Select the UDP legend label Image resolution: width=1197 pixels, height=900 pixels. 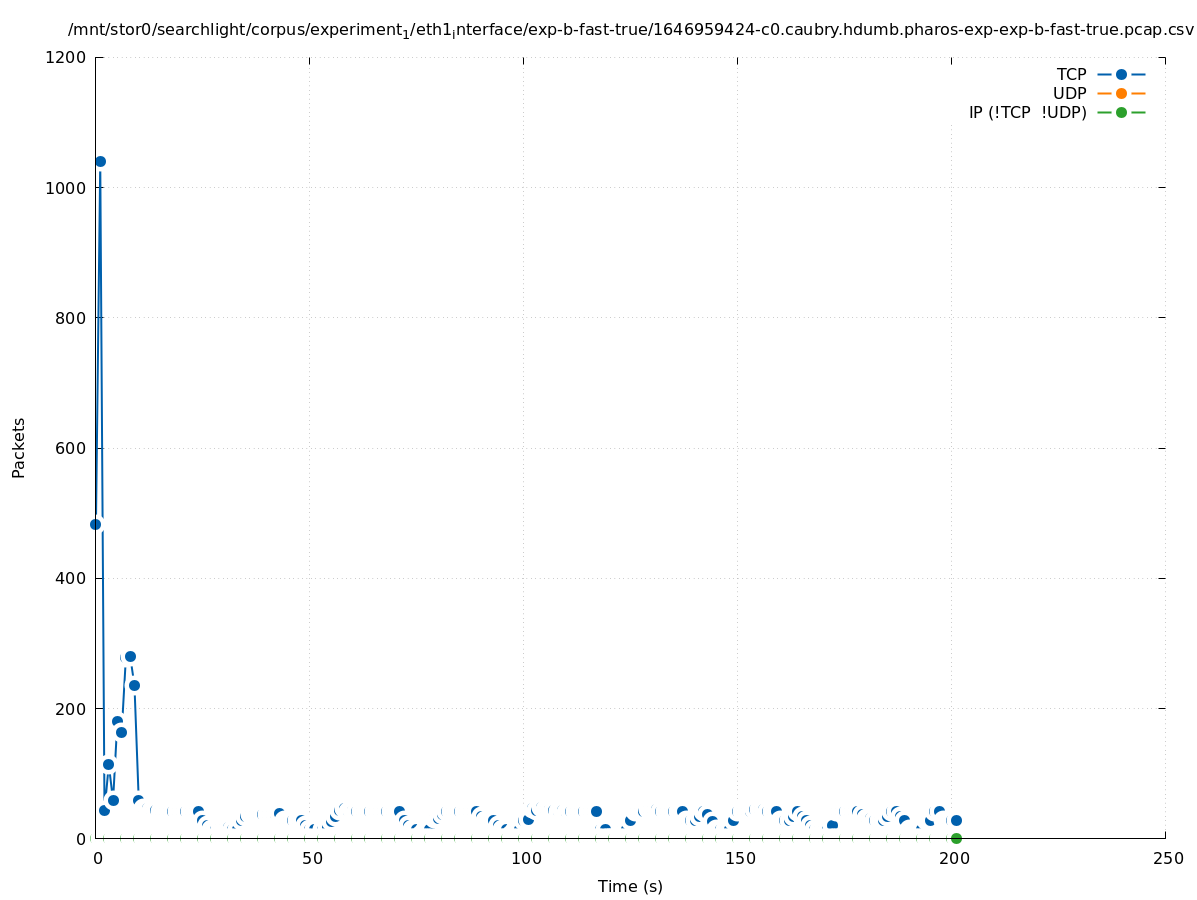point(1069,94)
